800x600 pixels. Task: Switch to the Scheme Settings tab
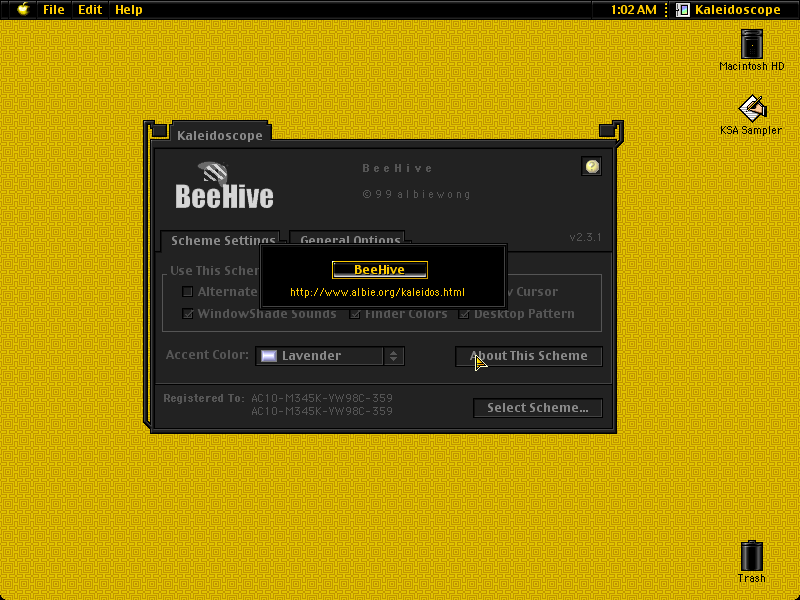222,240
